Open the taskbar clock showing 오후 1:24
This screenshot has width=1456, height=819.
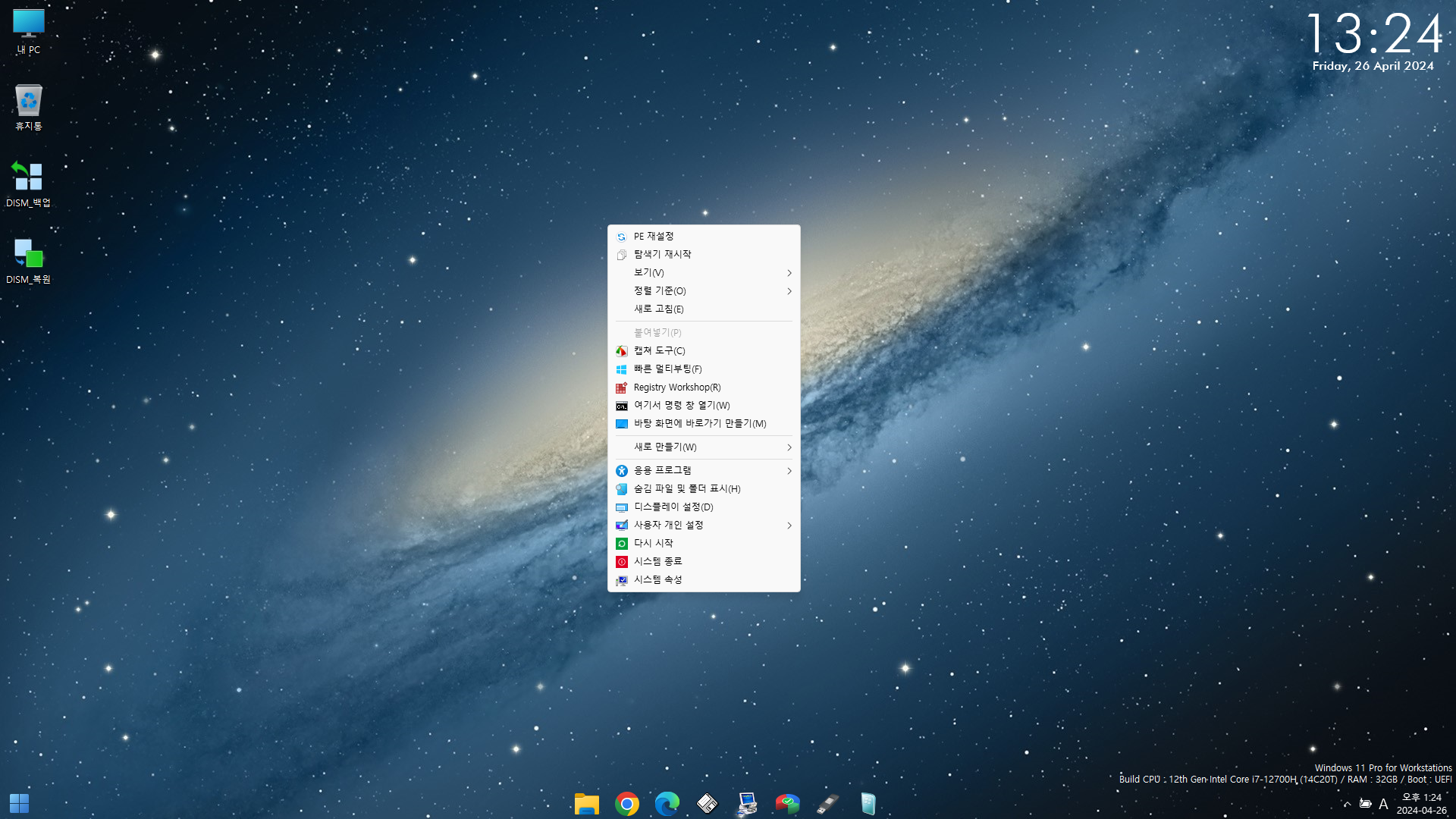tap(1422, 804)
